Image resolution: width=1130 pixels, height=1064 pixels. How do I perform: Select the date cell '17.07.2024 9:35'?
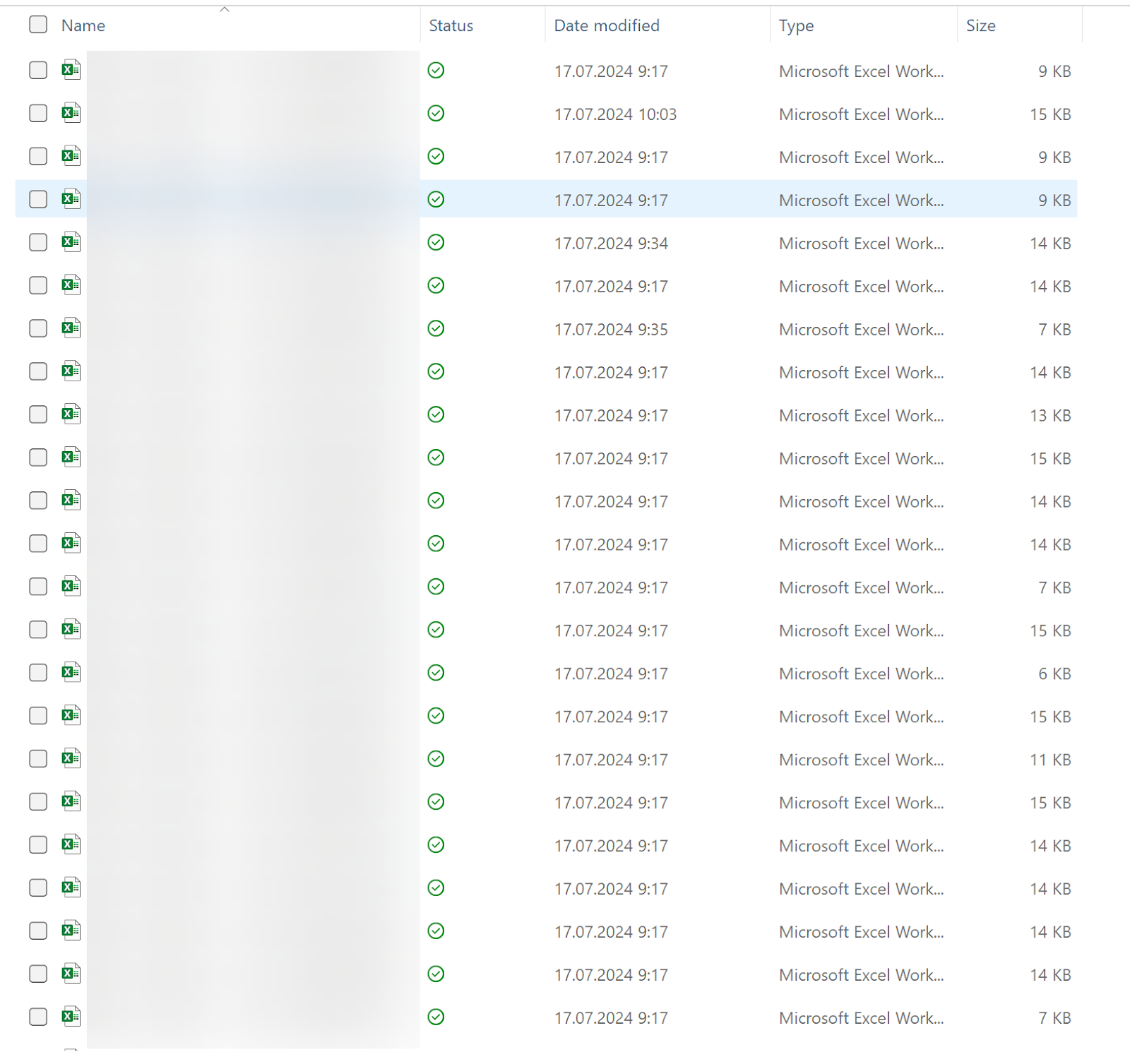pyautogui.click(x=611, y=330)
